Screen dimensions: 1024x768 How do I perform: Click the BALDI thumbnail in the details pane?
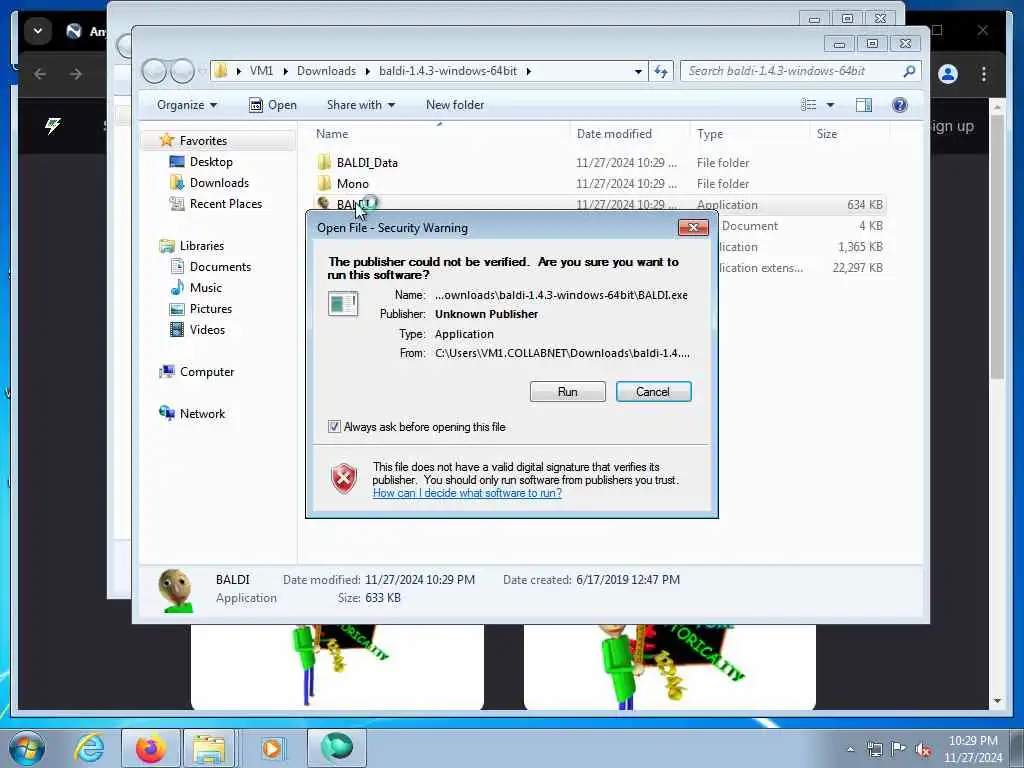[176, 590]
